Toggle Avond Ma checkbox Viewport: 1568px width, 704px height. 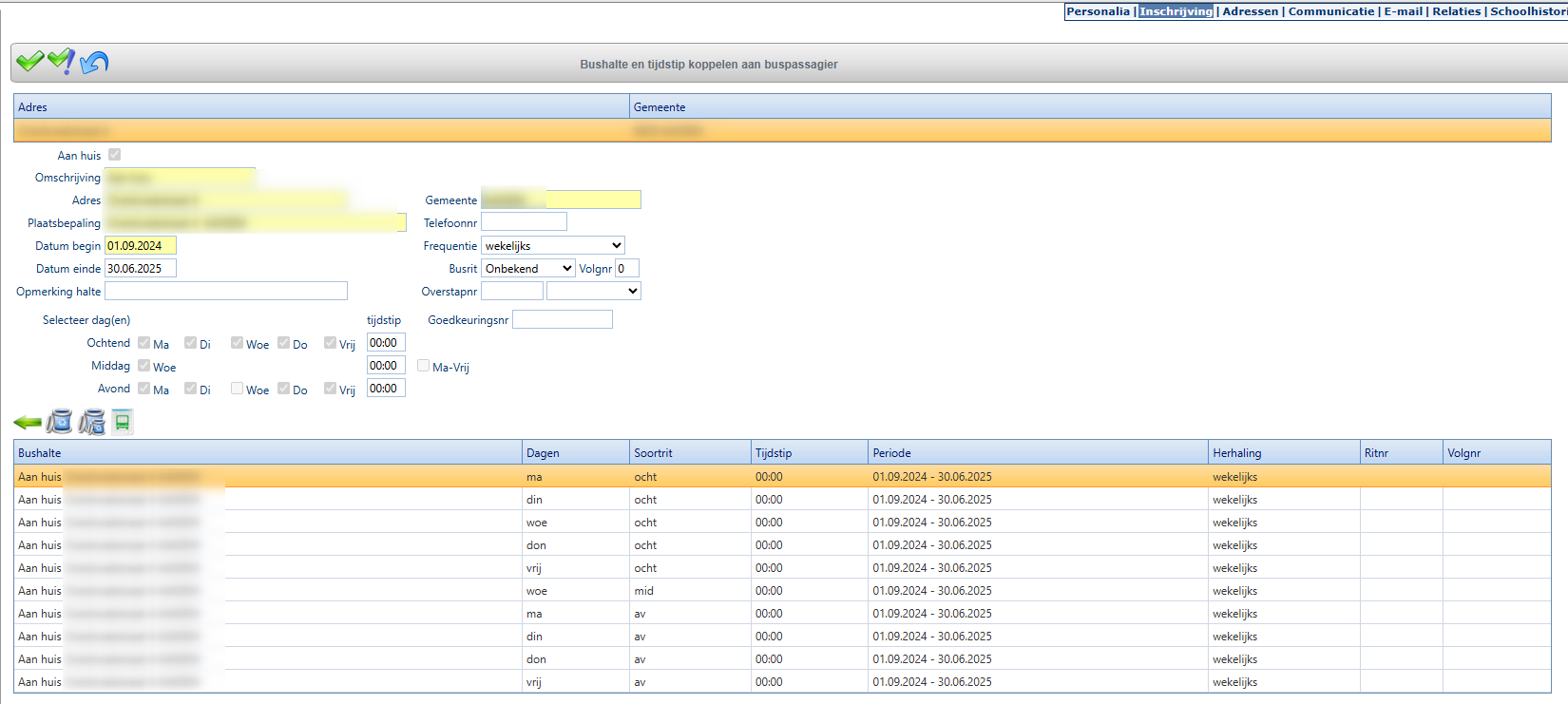pyautogui.click(x=143, y=389)
